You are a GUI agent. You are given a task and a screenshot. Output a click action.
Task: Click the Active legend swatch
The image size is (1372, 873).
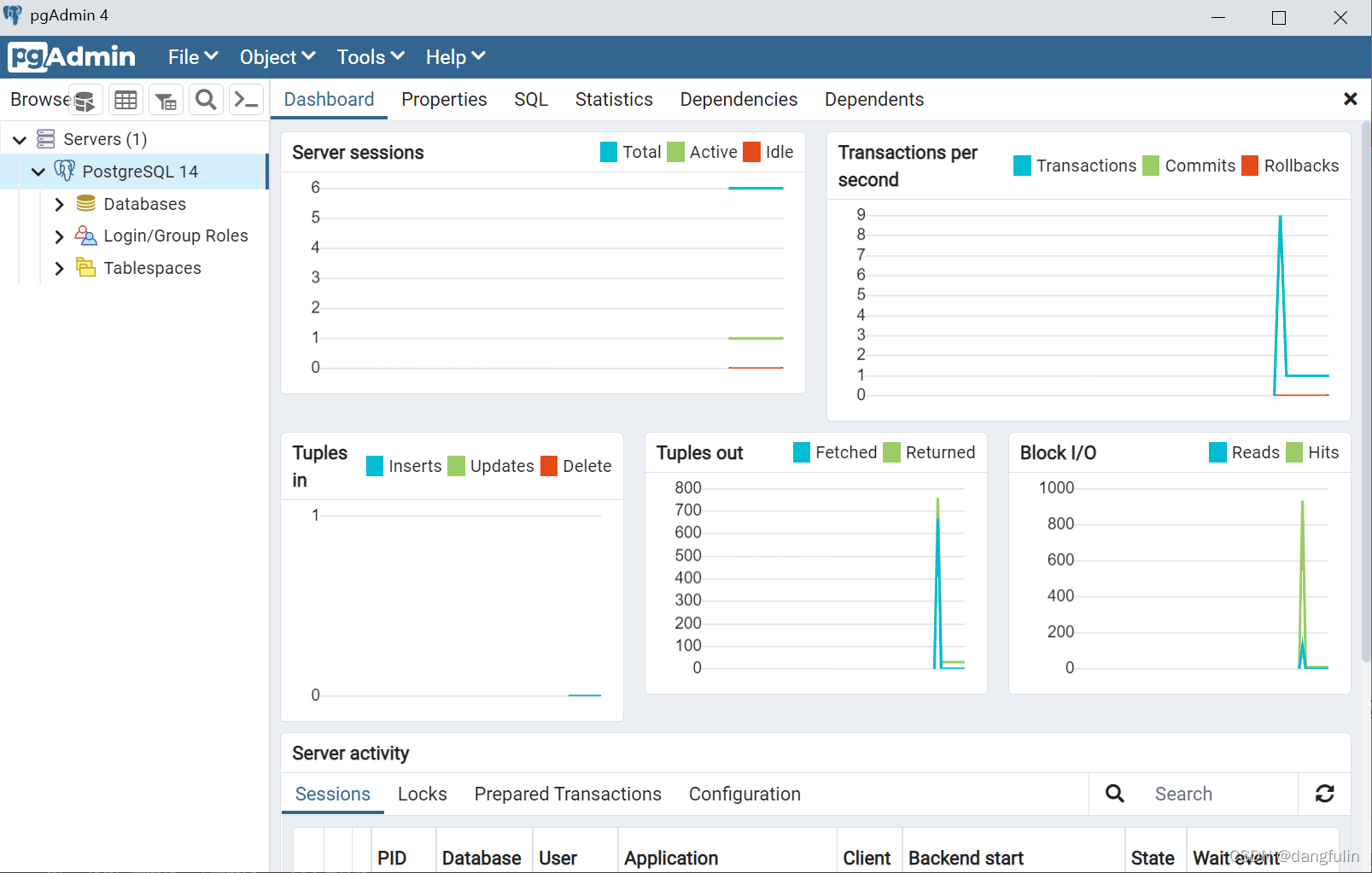point(675,152)
